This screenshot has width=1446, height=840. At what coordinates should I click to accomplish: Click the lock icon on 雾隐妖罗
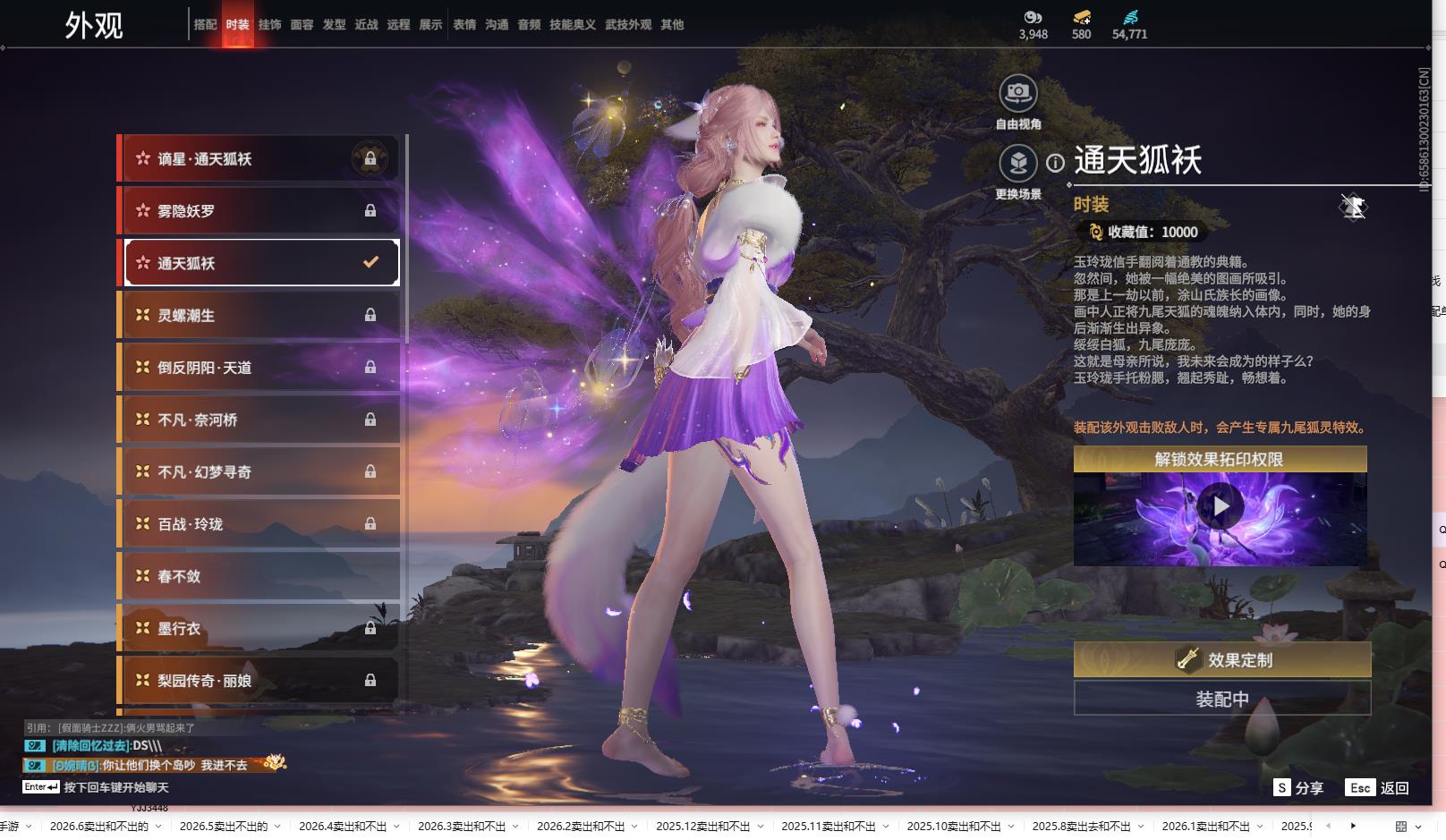coord(370,211)
